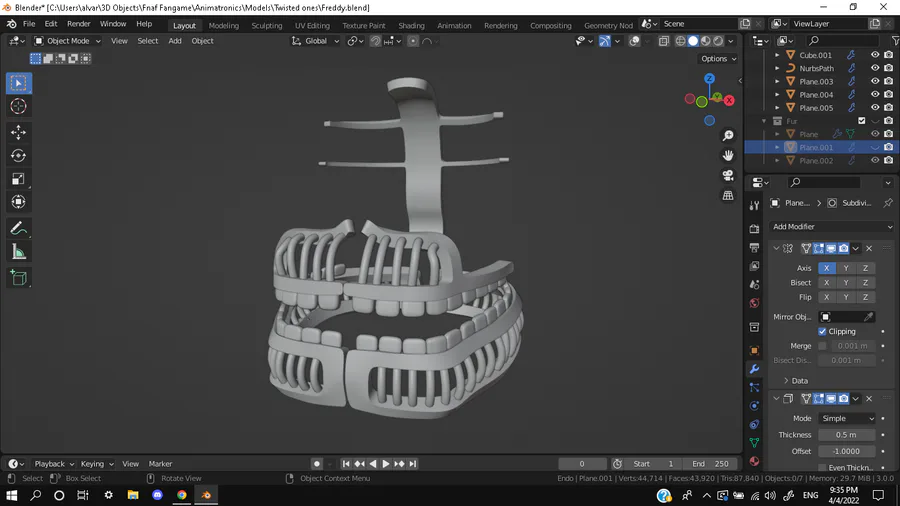Open the Output properties printer tab
Image resolution: width=900 pixels, height=506 pixels.
click(754, 247)
